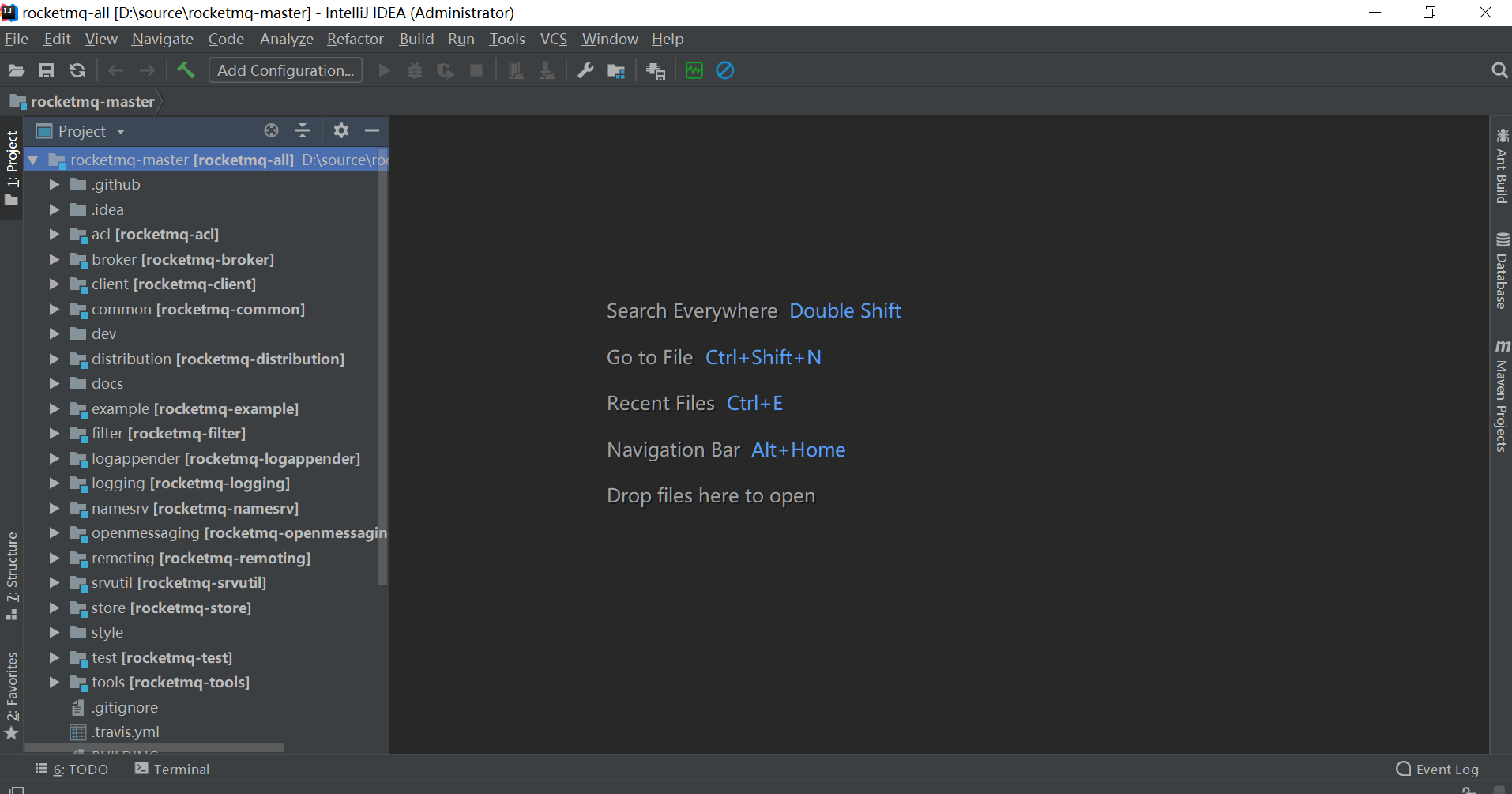
Task: Click the Open folder toolbar icon
Action: [x=16, y=70]
